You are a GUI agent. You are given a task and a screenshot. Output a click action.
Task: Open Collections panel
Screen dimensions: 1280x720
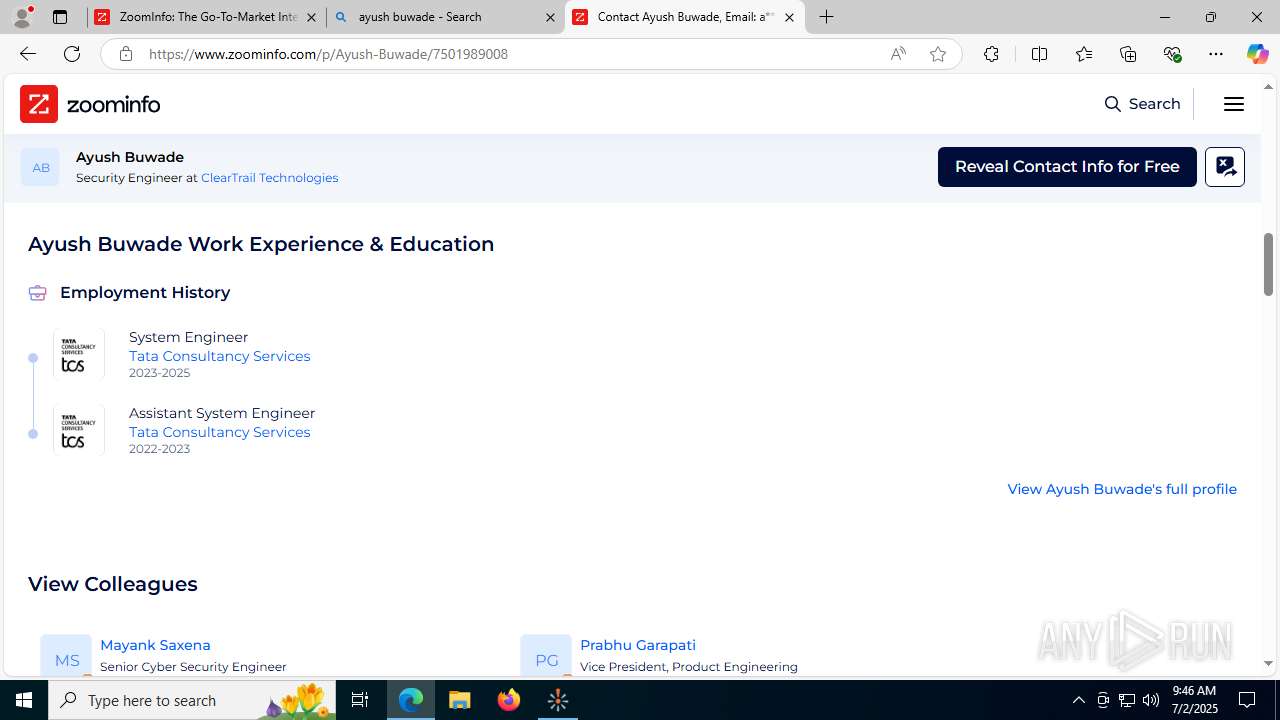[1128, 54]
